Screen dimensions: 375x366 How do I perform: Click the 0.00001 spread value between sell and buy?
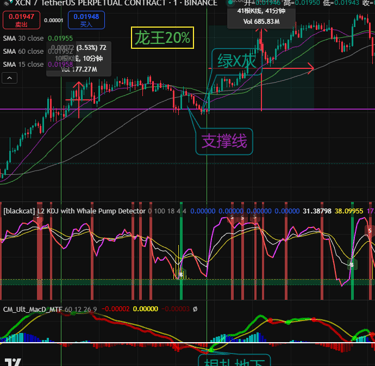click(x=54, y=20)
